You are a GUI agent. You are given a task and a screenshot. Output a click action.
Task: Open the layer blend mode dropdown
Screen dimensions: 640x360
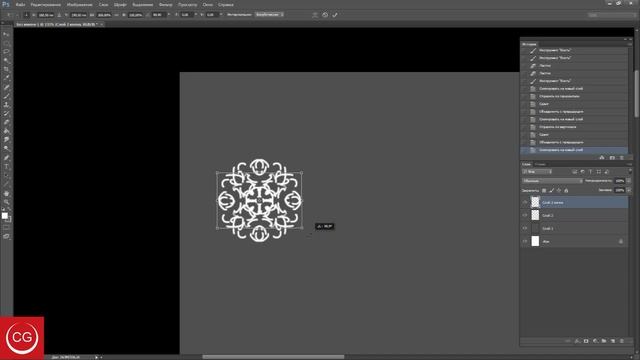(552, 181)
